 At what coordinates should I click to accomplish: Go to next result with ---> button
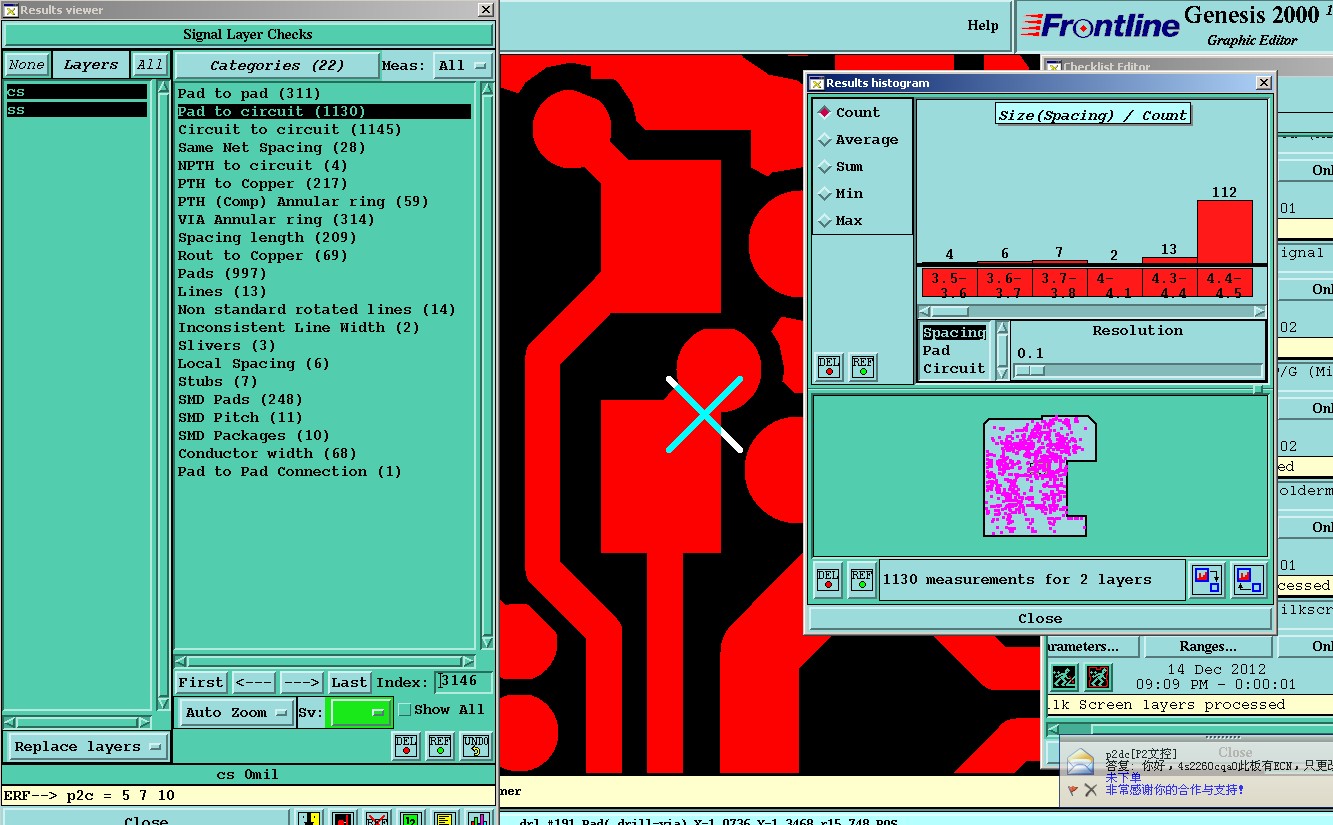(x=301, y=682)
